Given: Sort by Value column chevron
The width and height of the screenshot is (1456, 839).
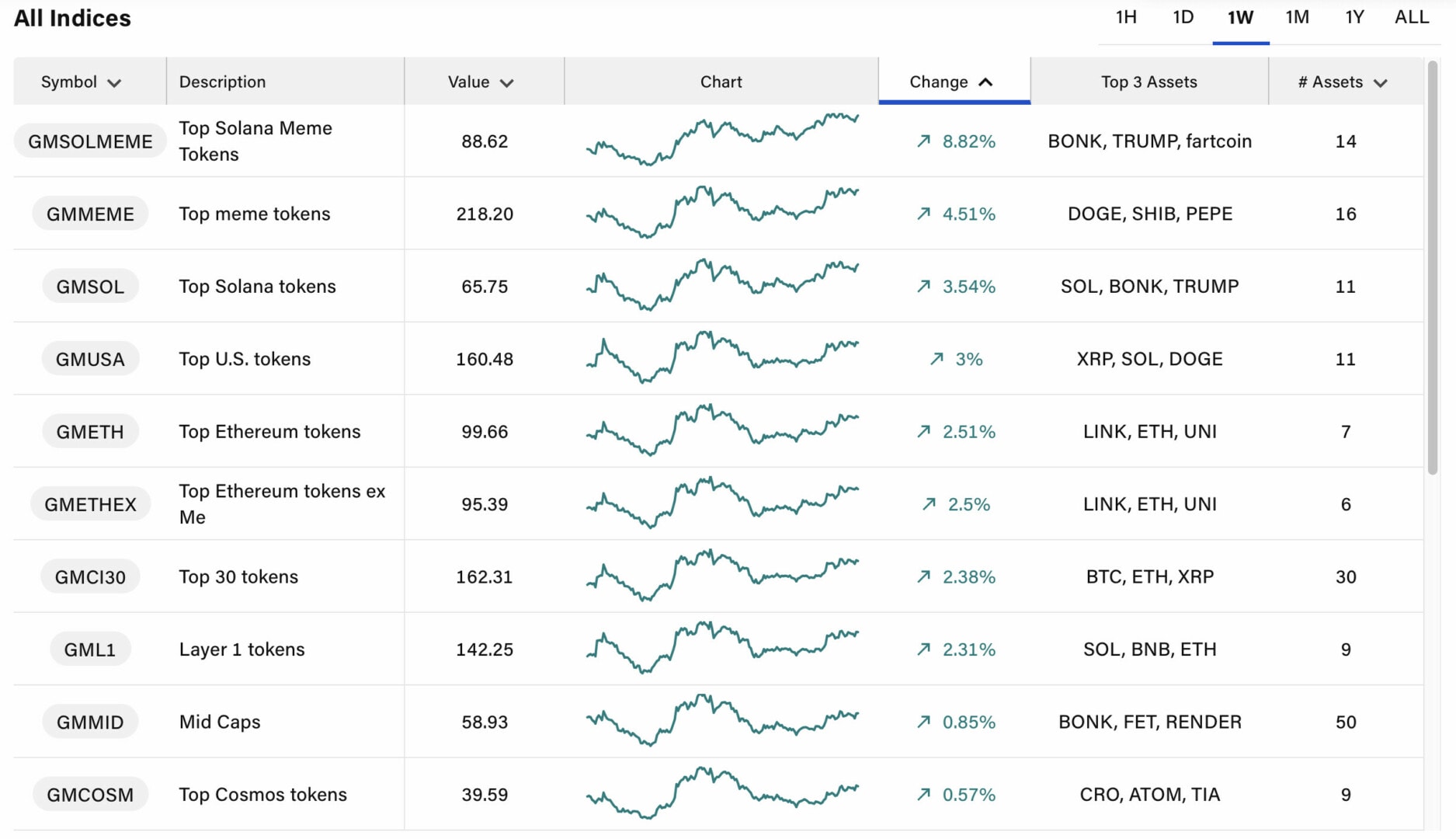Looking at the screenshot, I should [x=506, y=83].
